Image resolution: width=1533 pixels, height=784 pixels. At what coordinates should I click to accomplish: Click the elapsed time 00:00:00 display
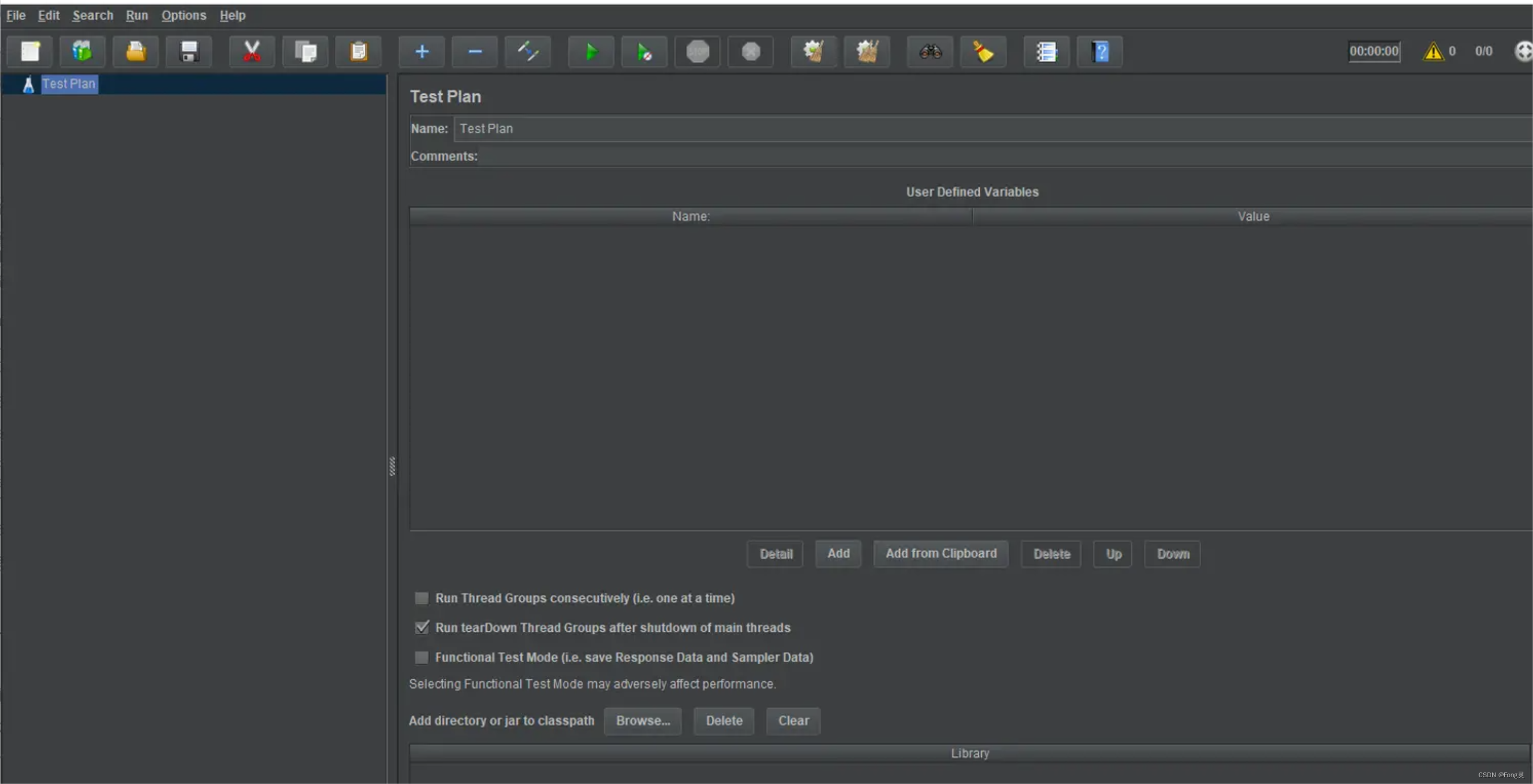pyautogui.click(x=1373, y=51)
